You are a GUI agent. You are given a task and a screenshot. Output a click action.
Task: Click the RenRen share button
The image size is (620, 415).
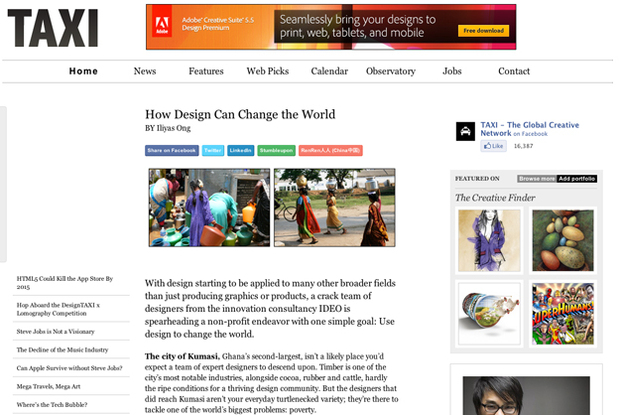coord(331,151)
